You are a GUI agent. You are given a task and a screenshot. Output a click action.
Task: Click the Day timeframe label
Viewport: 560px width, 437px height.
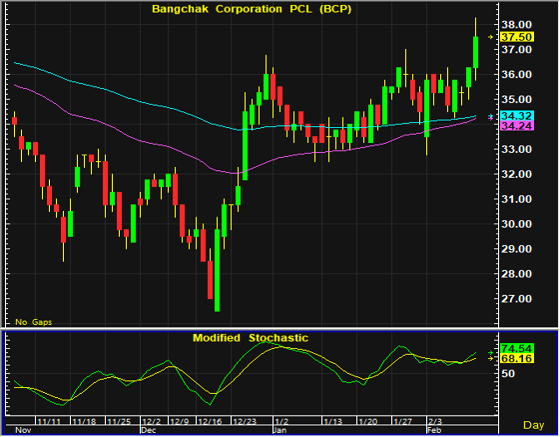pos(534,425)
